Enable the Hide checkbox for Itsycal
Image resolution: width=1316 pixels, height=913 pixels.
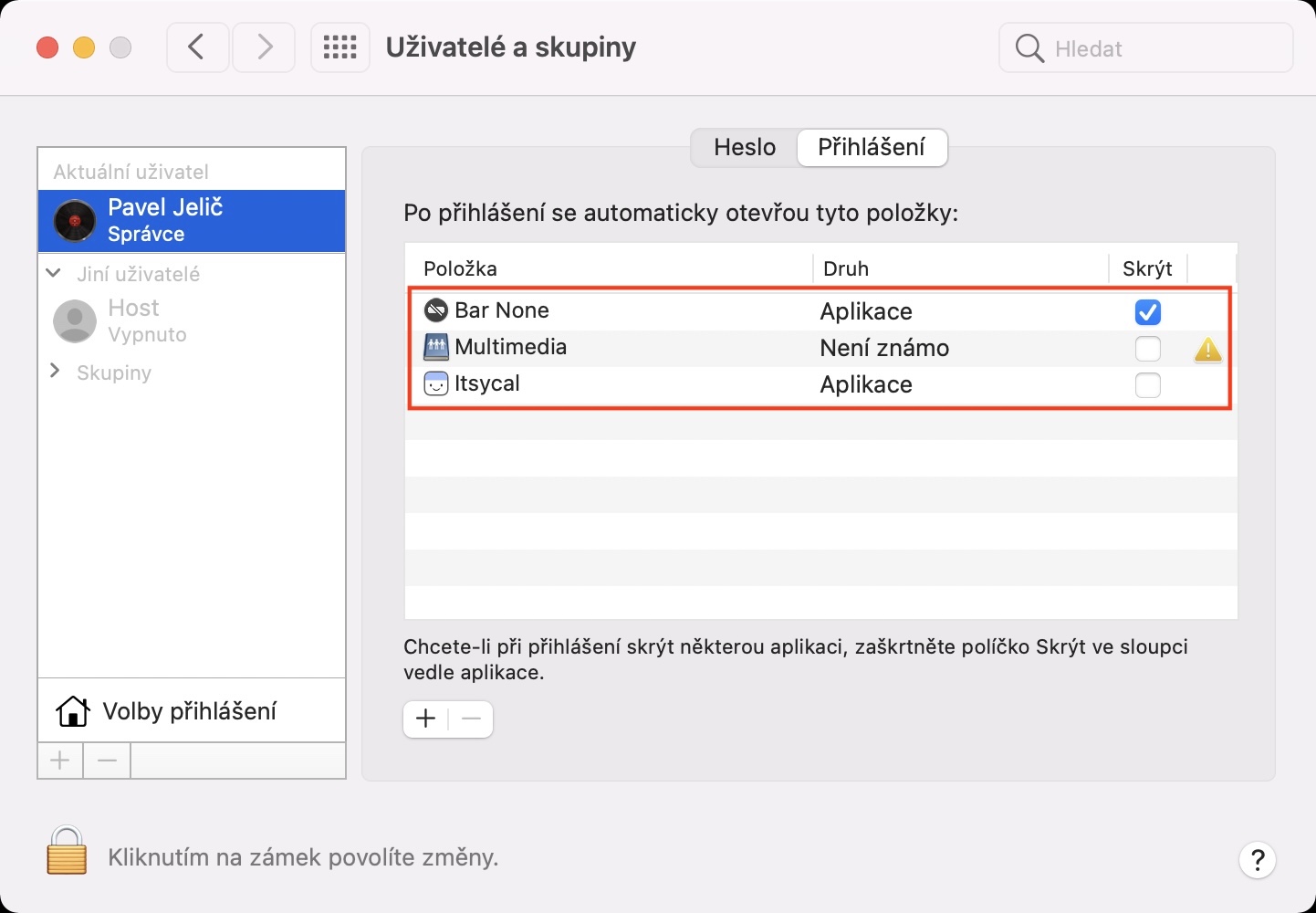pos(1147,385)
